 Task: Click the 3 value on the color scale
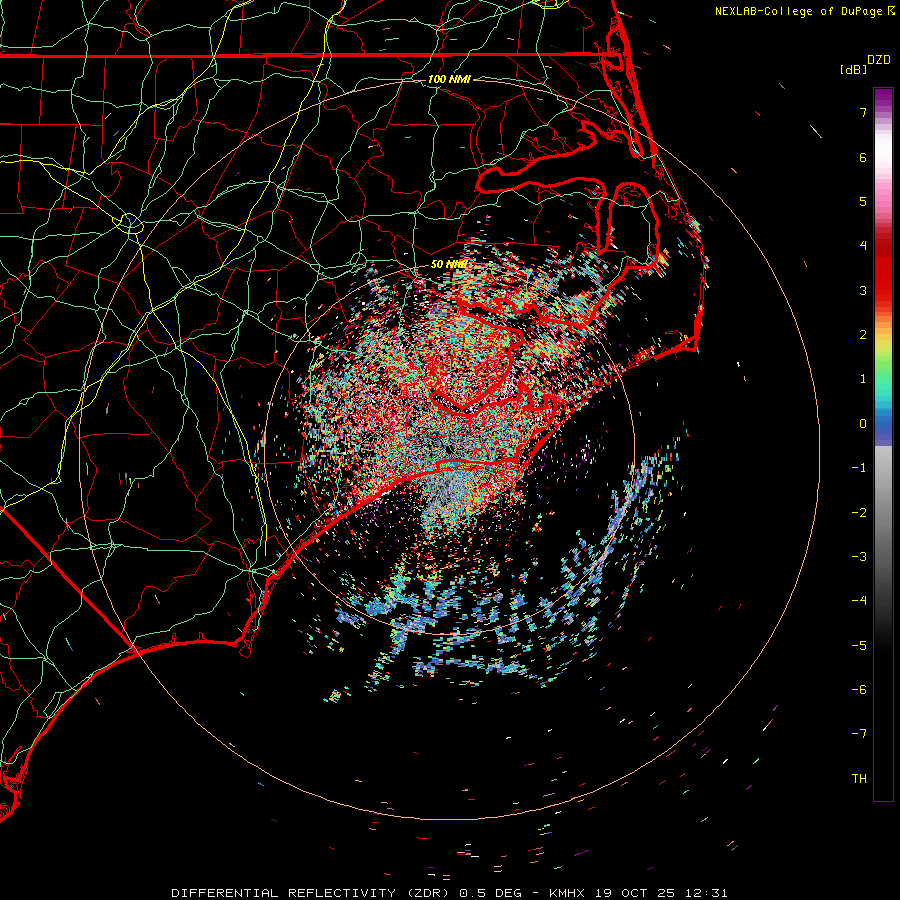pyautogui.click(x=863, y=290)
